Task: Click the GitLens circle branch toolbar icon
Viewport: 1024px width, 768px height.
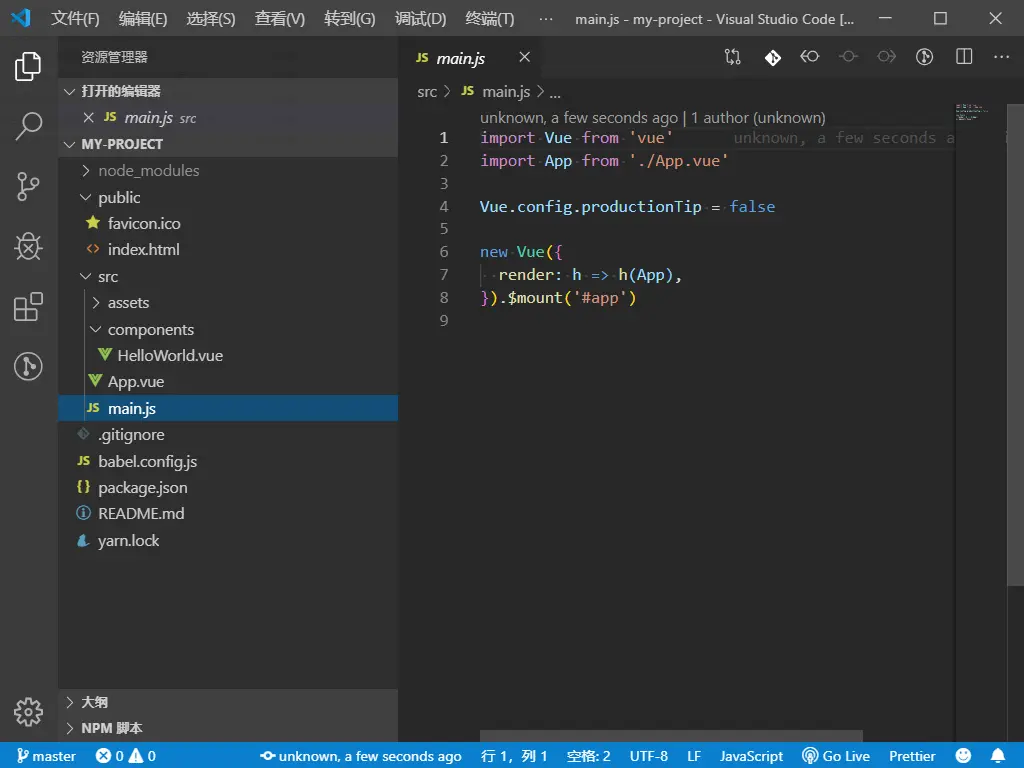Action: point(925,57)
